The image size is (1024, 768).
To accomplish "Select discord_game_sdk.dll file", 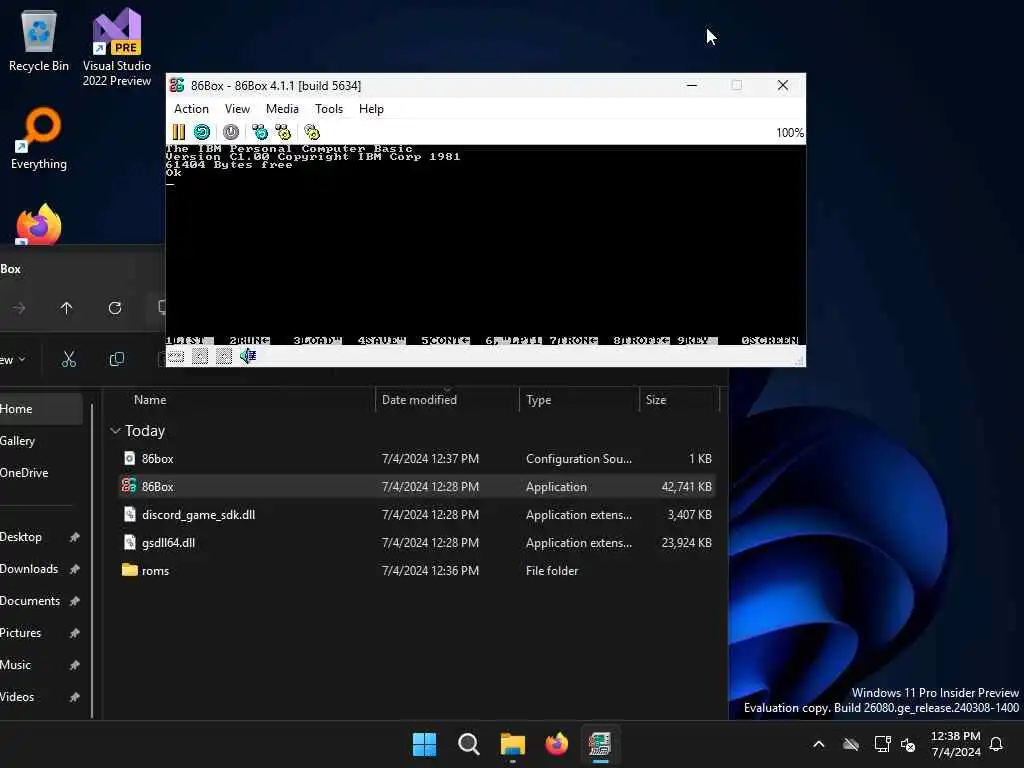I will pos(417,515).
